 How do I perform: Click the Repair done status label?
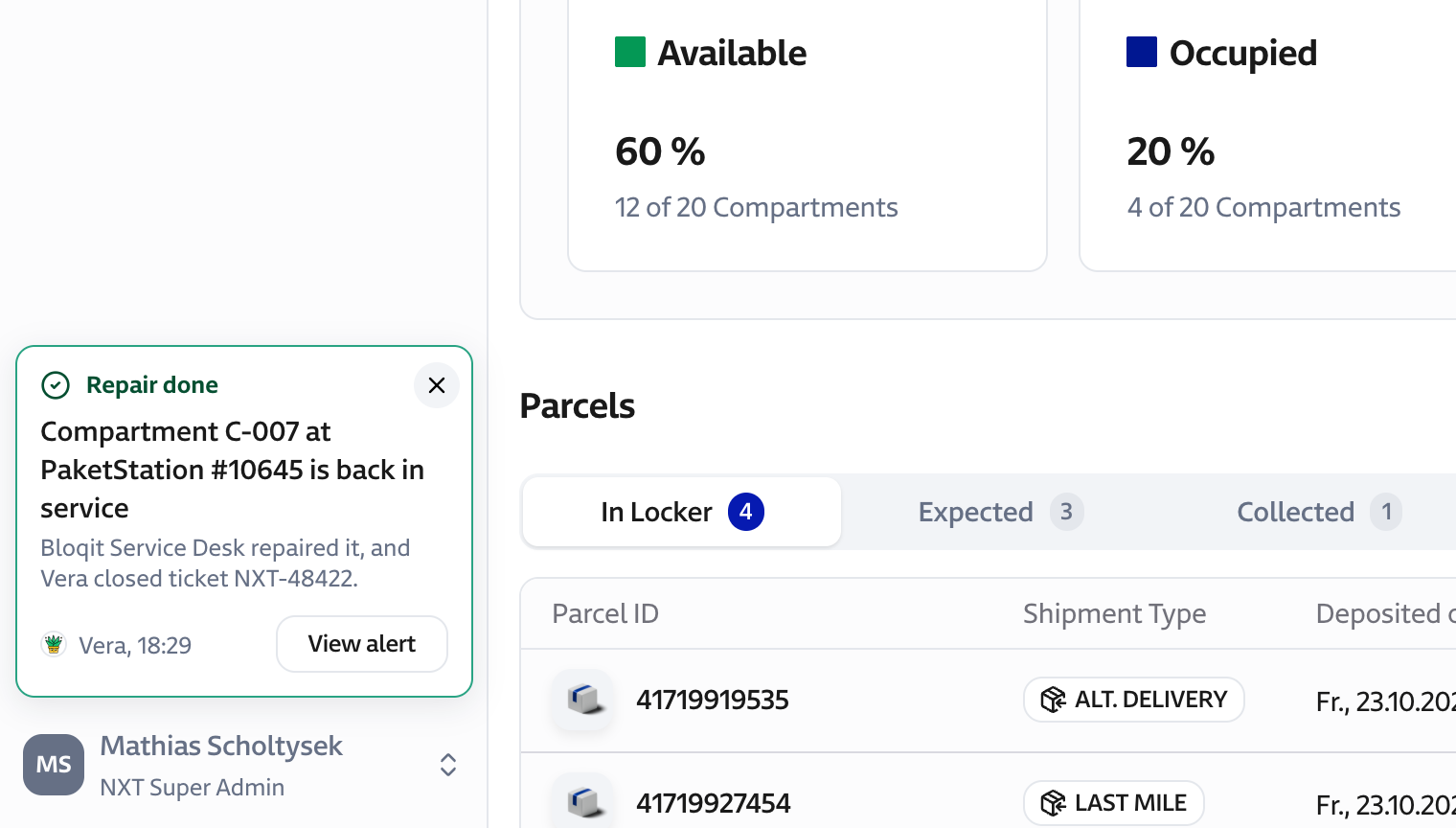[152, 385]
